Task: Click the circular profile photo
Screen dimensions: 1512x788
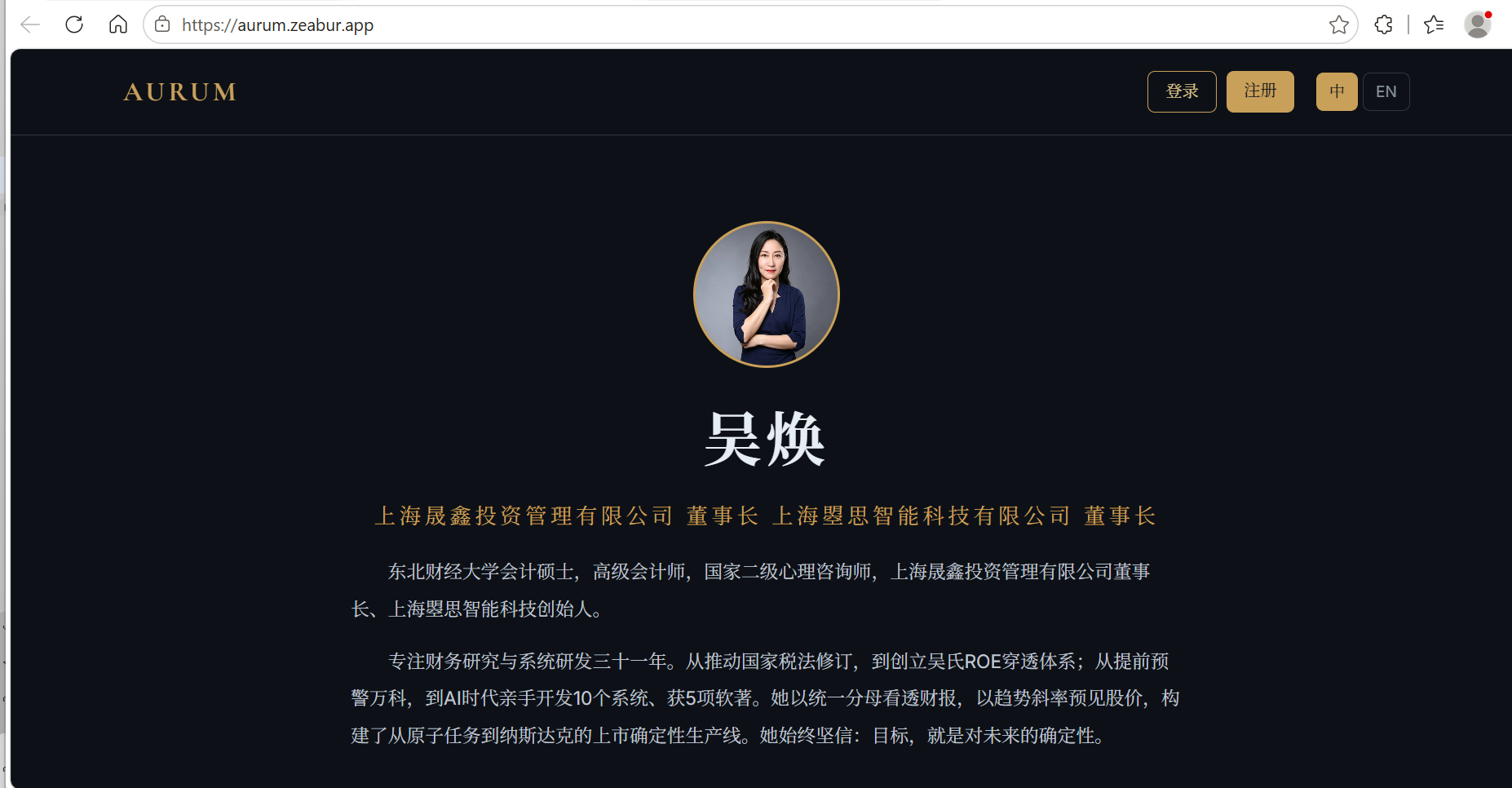Action: pyautogui.click(x=766, y=294)
